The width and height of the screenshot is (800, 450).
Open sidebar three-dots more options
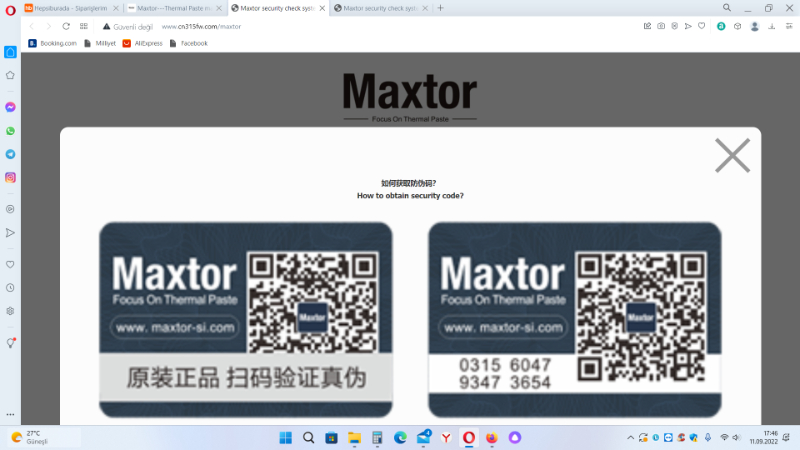click(x=10, y=414)
